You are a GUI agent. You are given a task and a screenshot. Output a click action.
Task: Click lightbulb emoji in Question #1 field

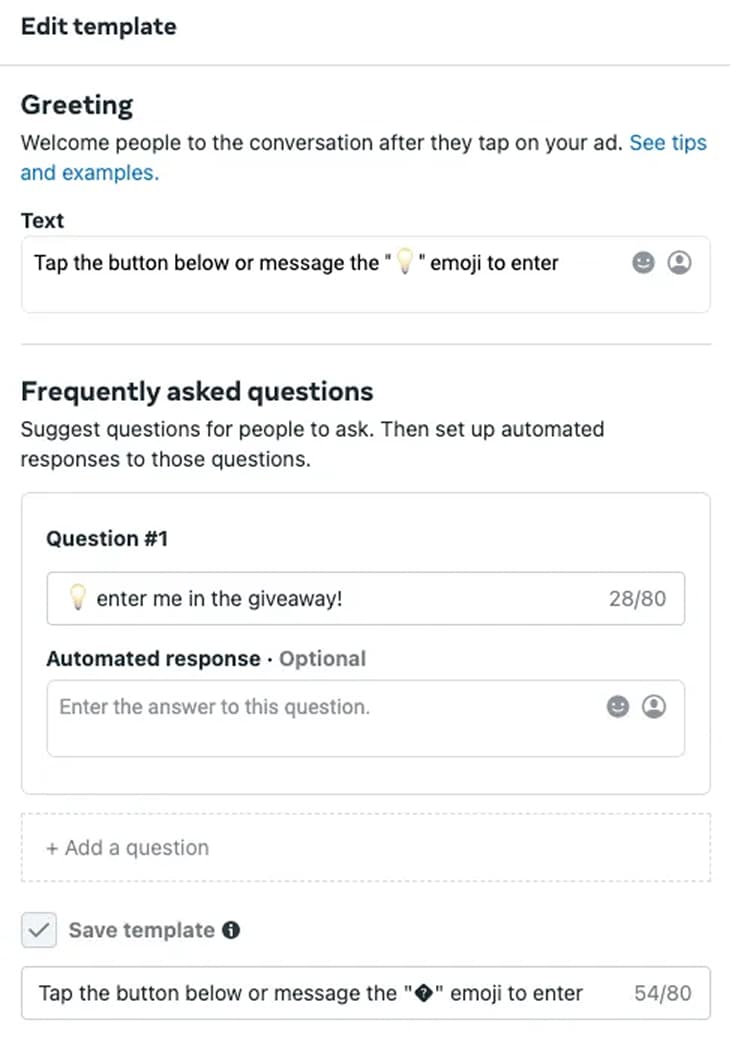[77, 598]
